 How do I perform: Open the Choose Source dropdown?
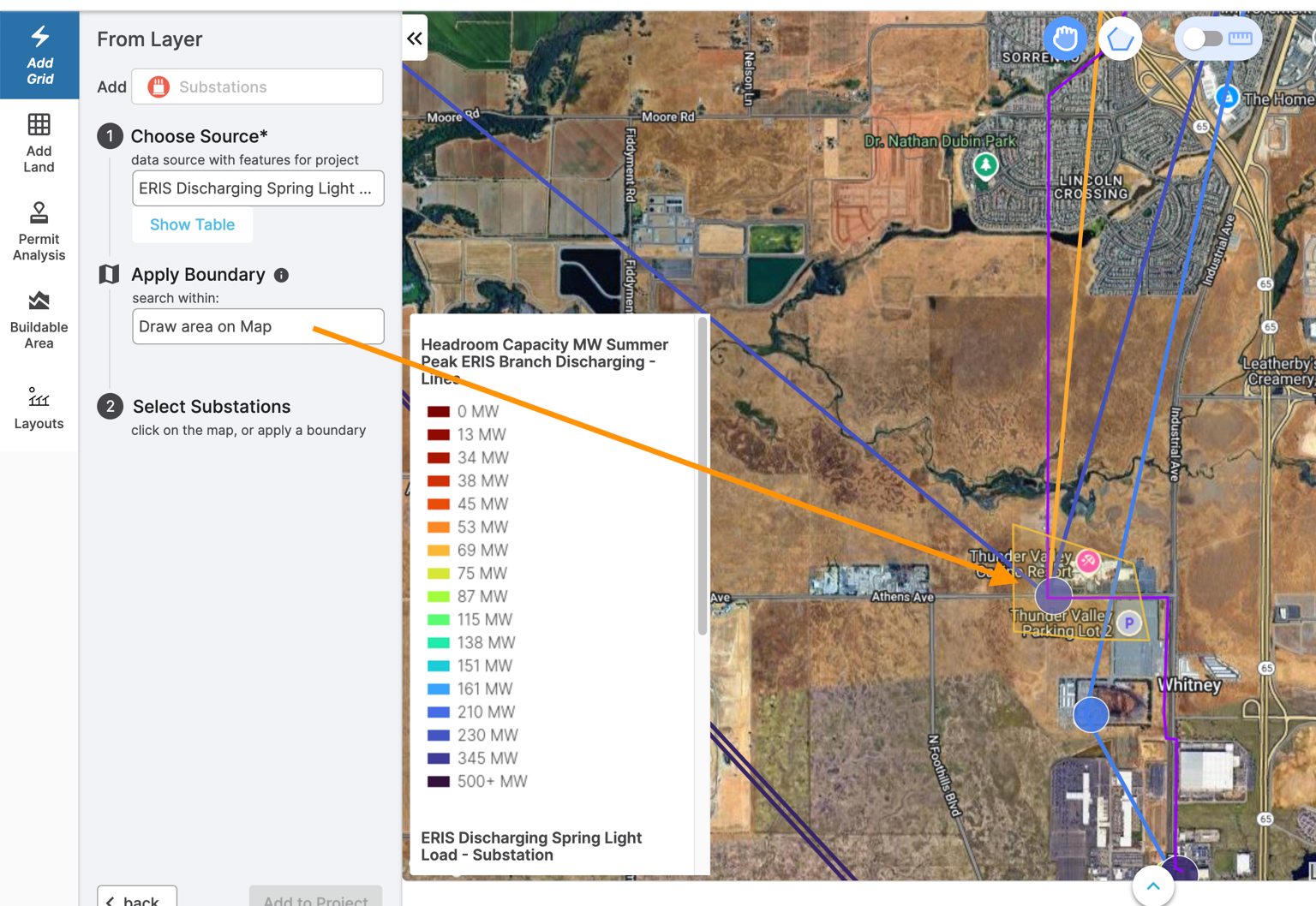pos(258,188)
